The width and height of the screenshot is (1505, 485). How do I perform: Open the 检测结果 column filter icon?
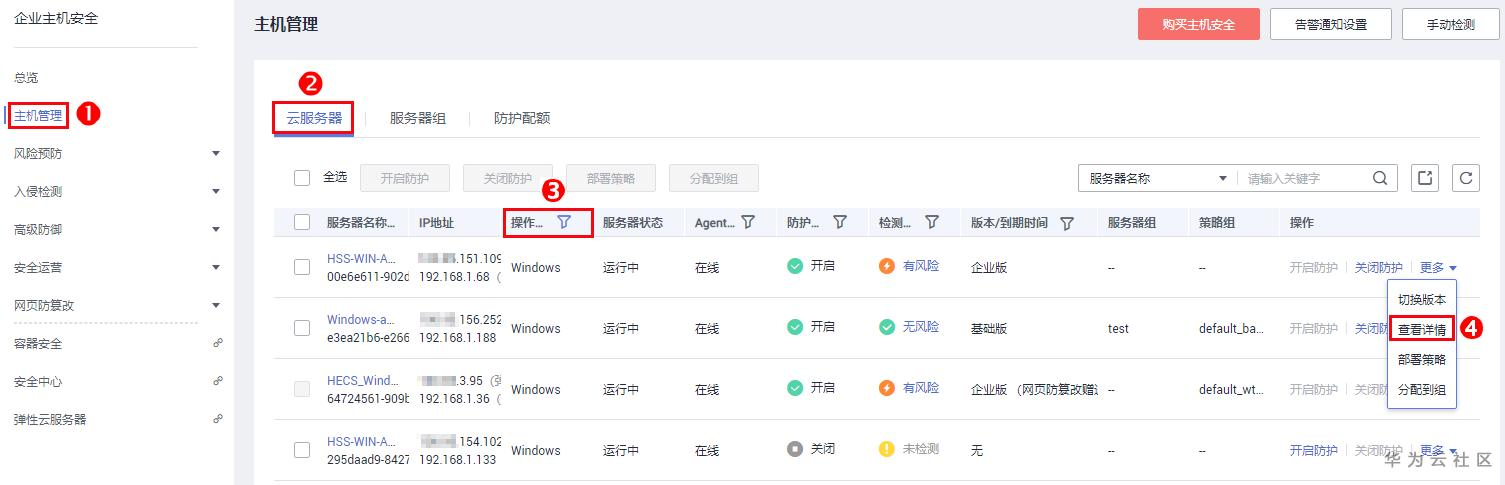(932, 222)
